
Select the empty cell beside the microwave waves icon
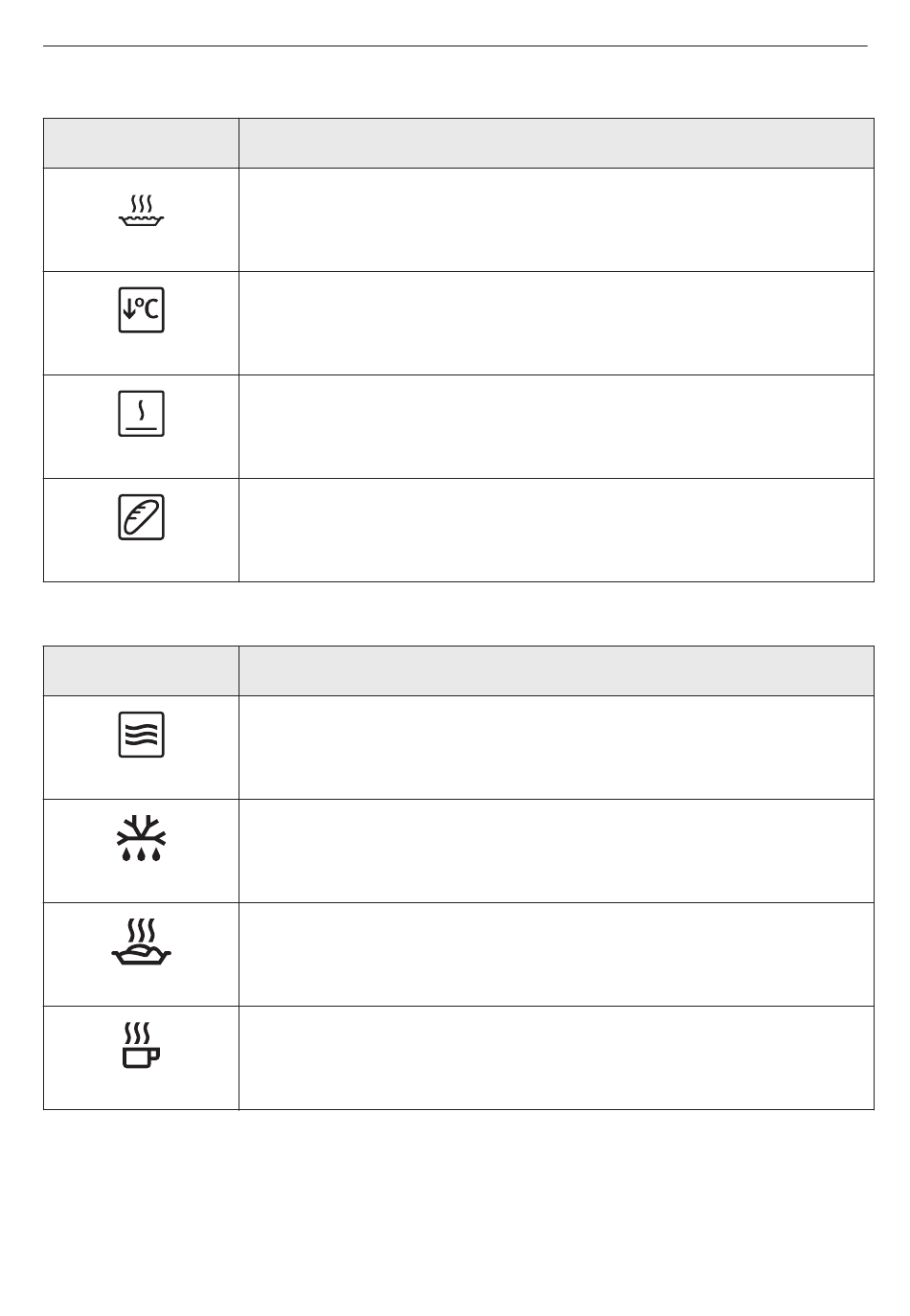click(x=557, y=748)
